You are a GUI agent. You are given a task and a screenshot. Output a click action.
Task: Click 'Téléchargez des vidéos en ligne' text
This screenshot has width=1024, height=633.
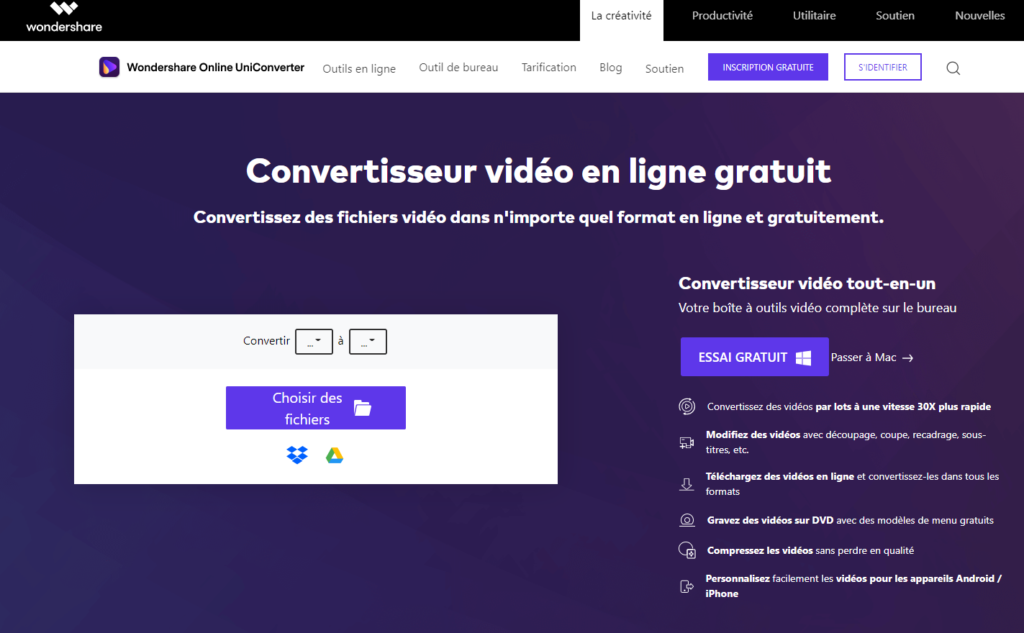(780, 476)
